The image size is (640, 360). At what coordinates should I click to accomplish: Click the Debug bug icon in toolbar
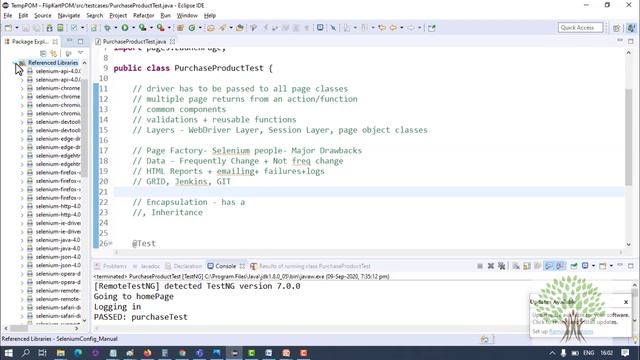point(107,28)
